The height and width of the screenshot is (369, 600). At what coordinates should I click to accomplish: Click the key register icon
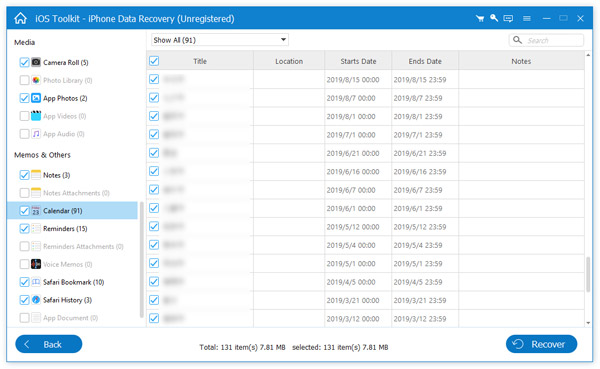click(494, 18)
